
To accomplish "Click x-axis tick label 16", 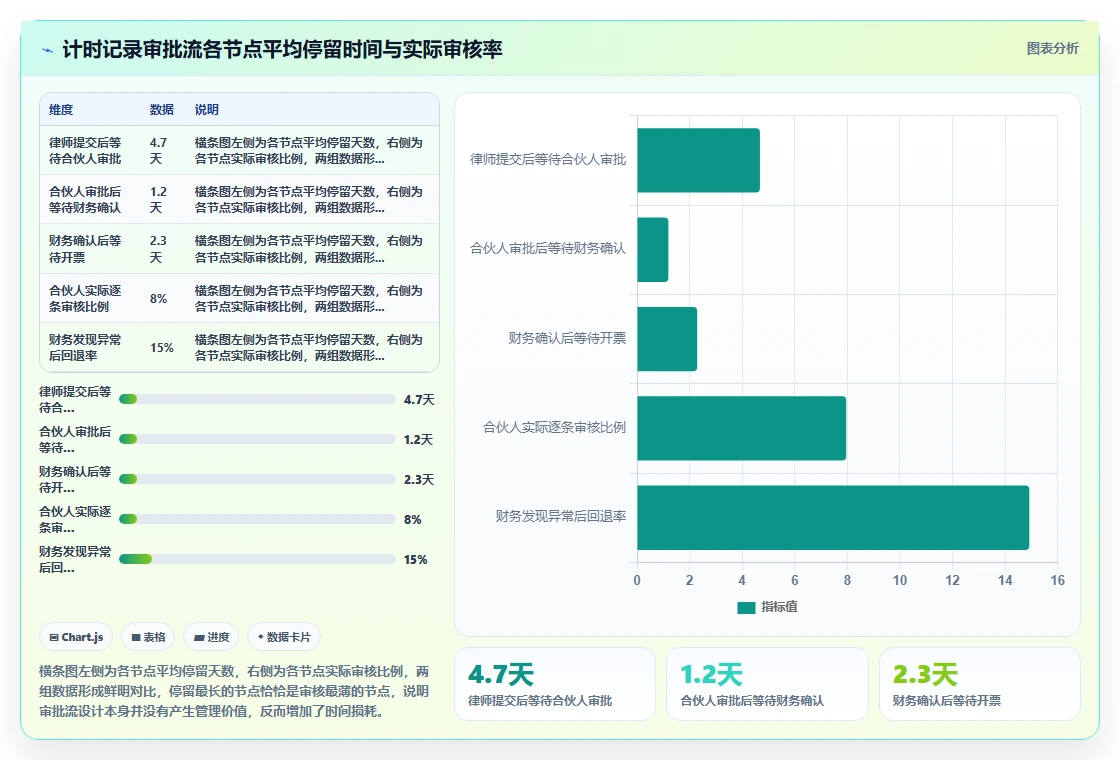I will (x=1057, y=580).
